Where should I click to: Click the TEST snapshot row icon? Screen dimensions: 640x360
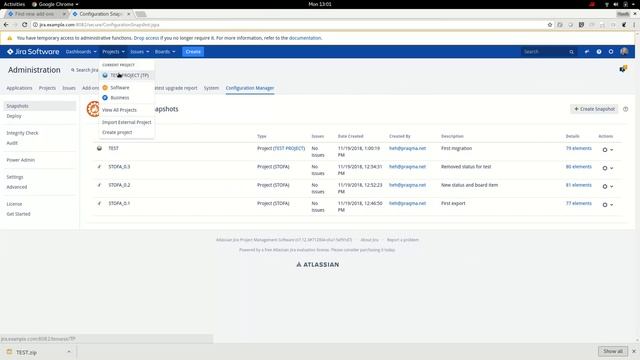click(99, 149)
